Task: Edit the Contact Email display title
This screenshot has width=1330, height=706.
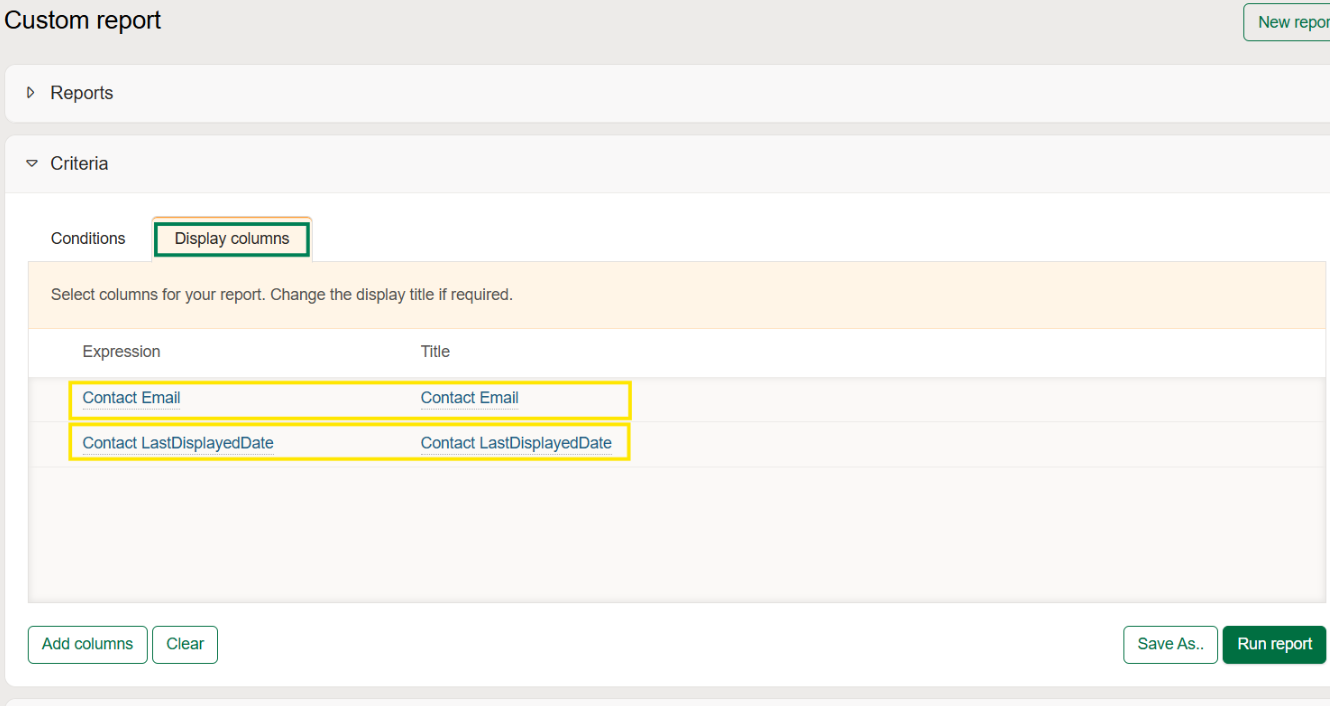Action: pyautogui.click(x=469, y=398)
